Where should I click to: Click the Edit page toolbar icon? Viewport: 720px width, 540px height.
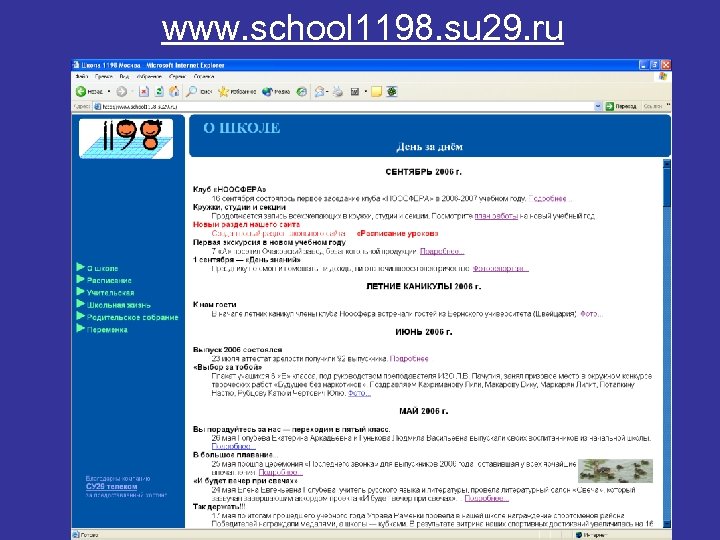click(x=355, y=92)
